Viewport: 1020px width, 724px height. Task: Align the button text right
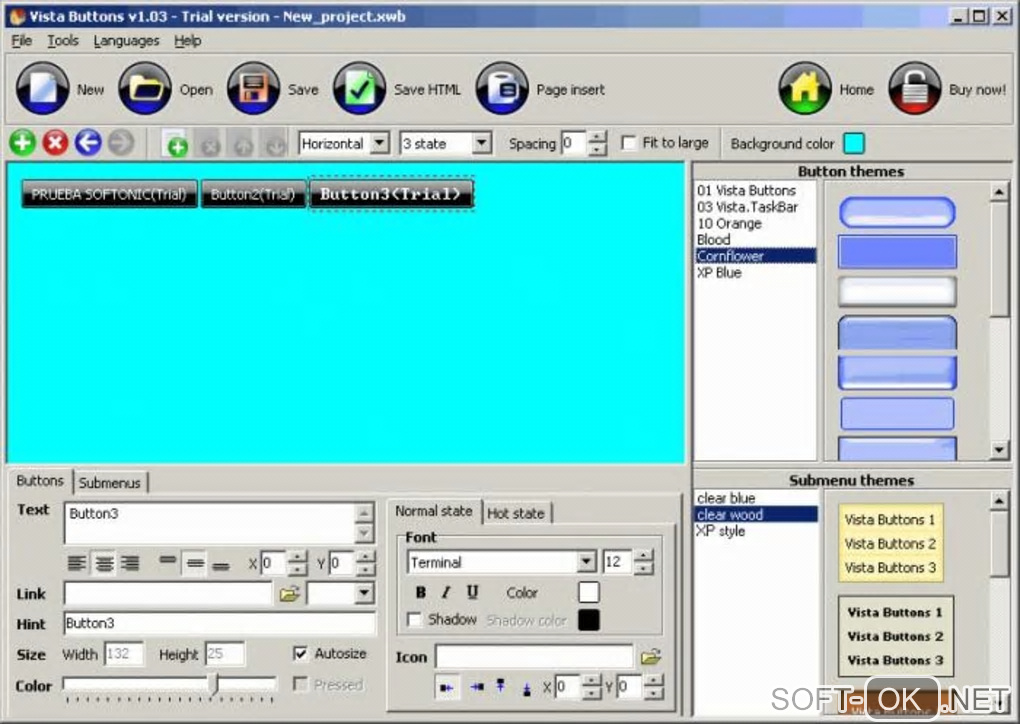[130, 563]
